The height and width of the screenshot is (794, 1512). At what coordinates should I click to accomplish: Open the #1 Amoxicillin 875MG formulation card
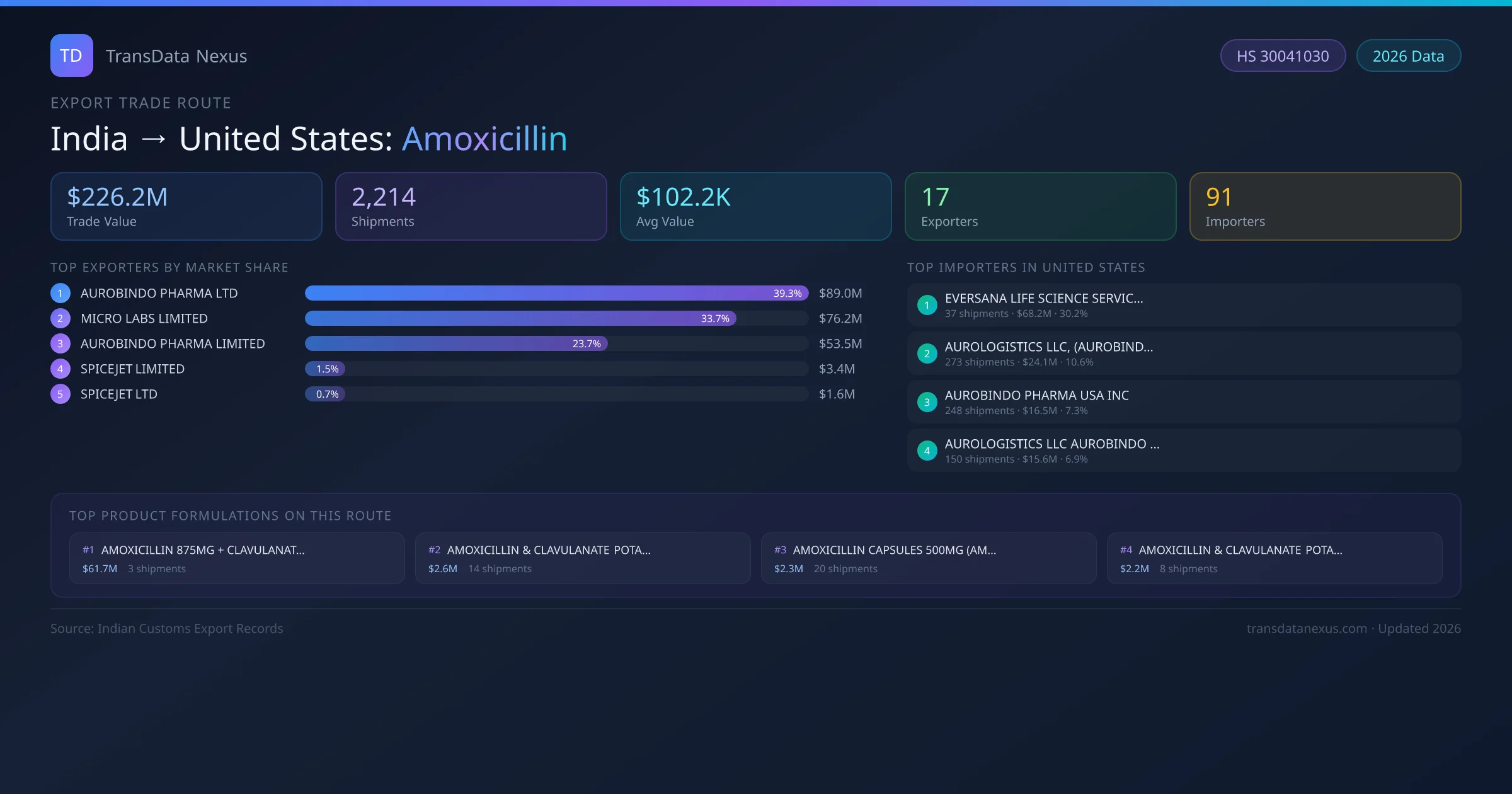(x=237, y=558)
